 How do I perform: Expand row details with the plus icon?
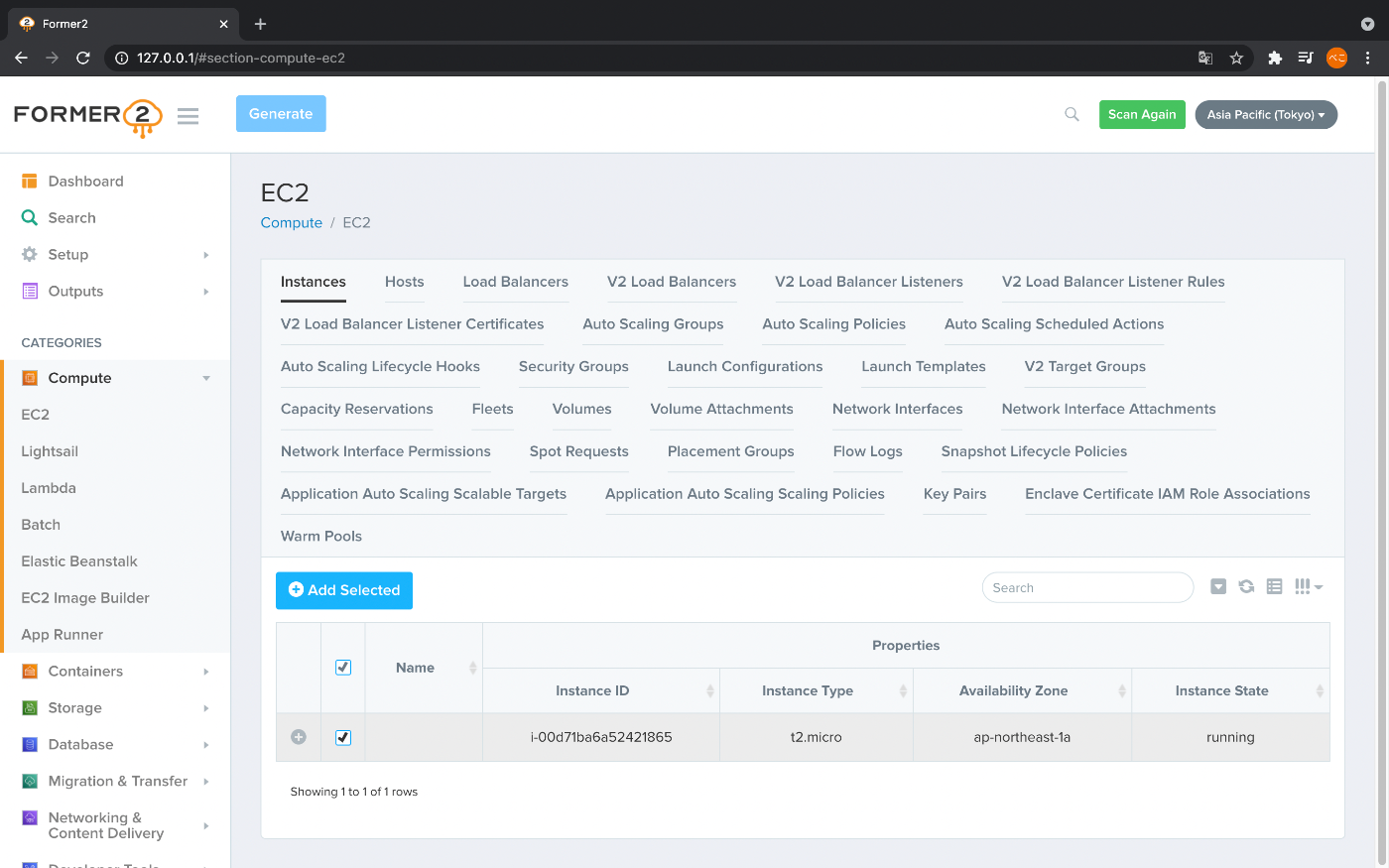tap(299, 737)
